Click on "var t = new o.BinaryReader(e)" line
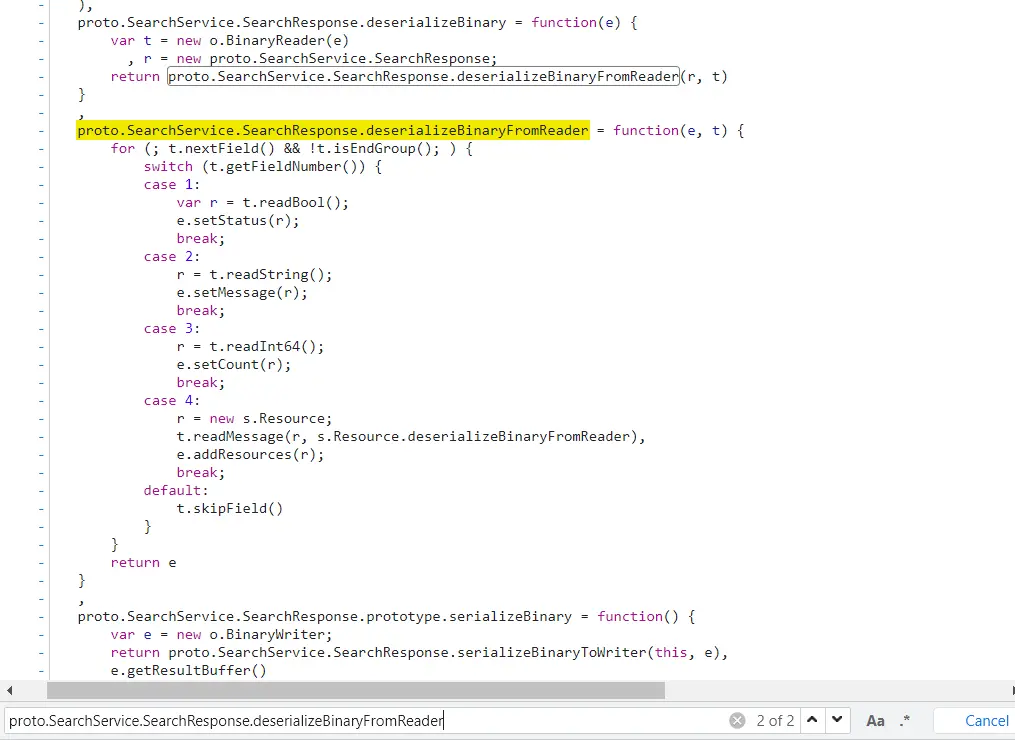The image size is (1015, 740). pyautogui.click(x=230, y=40)
